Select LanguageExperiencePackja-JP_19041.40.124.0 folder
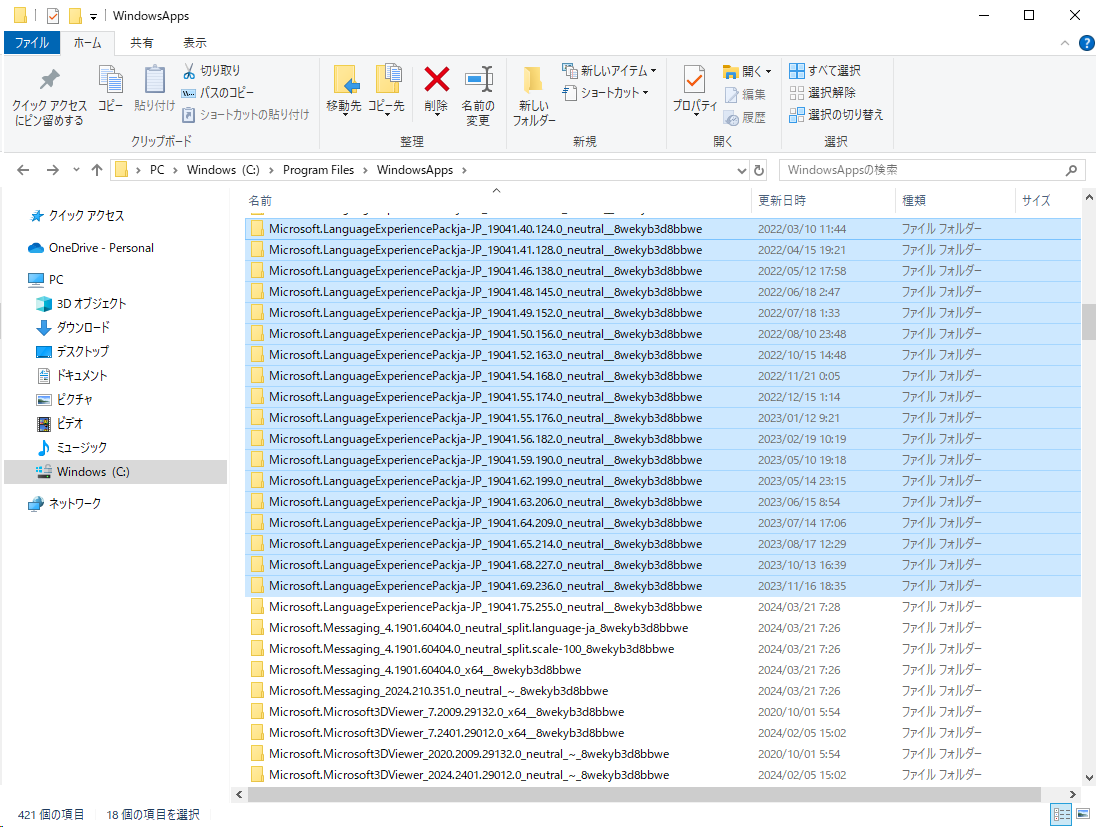The image size is (1096, 827). click(663, 229)
